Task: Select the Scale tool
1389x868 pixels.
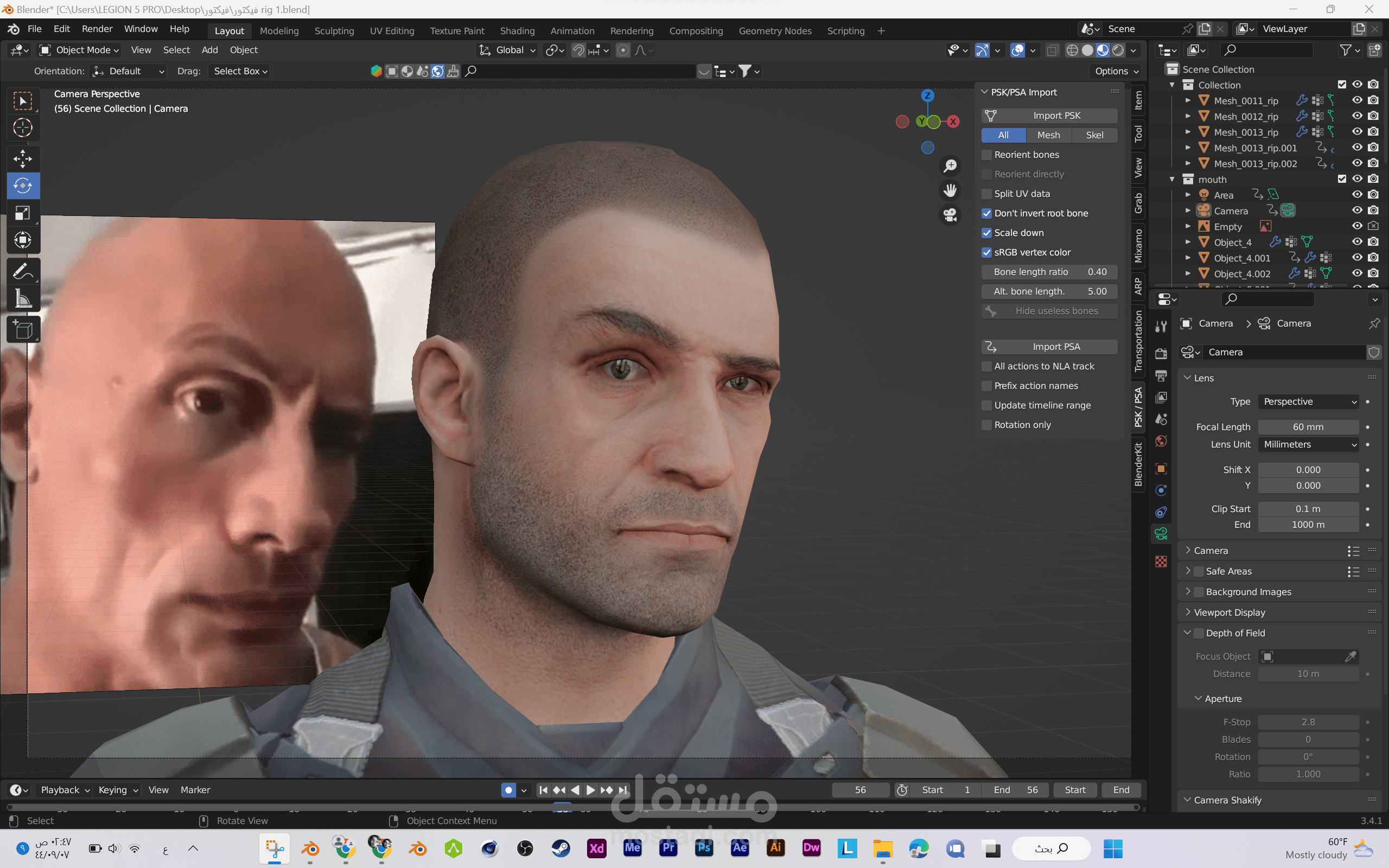Action: [x=22, y=213]
